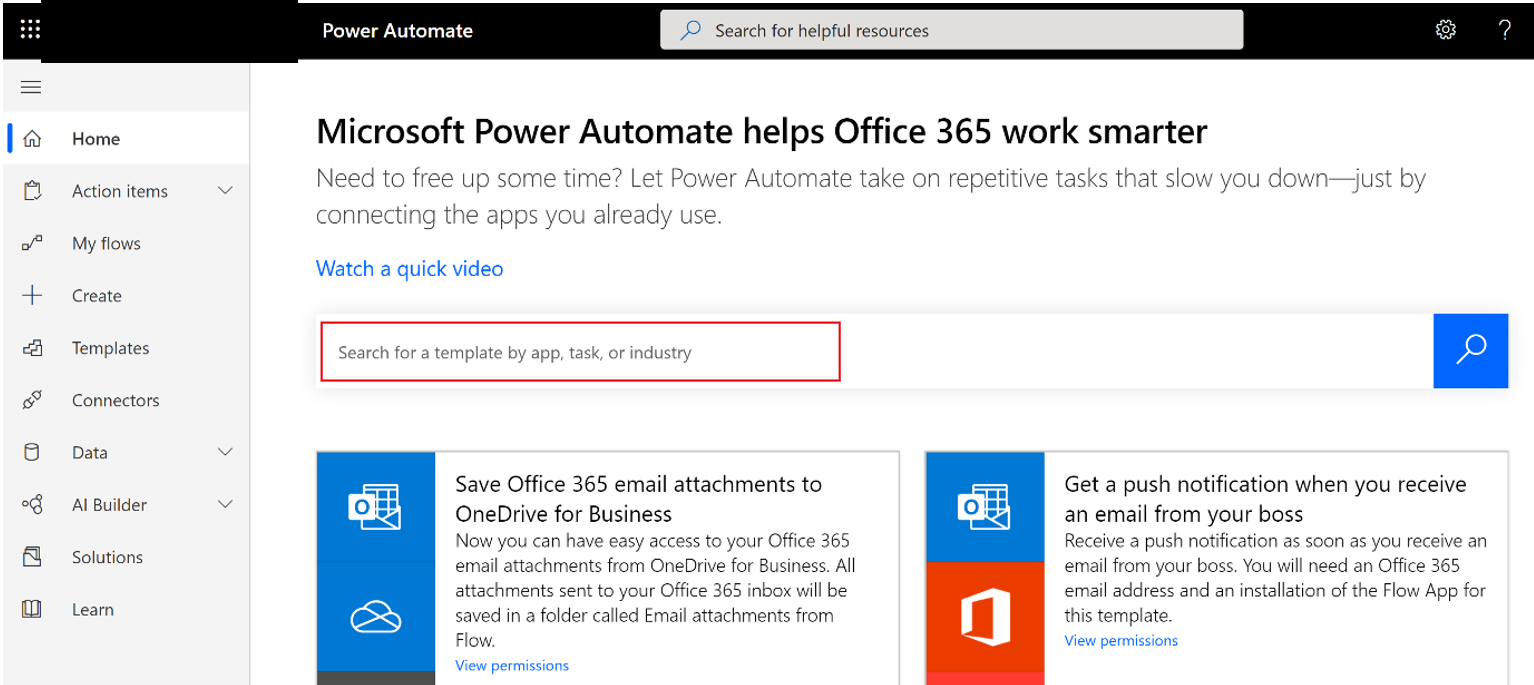This screenshot has width=1534, height=685.
Task: Open Solutions in the sidebar
Action: [126, 557]
